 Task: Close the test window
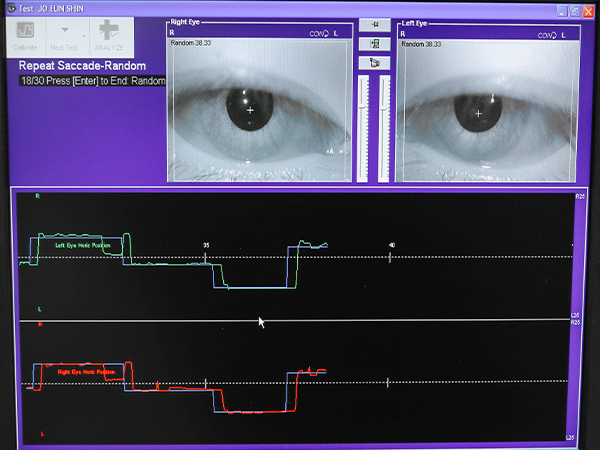coord(590,11)
